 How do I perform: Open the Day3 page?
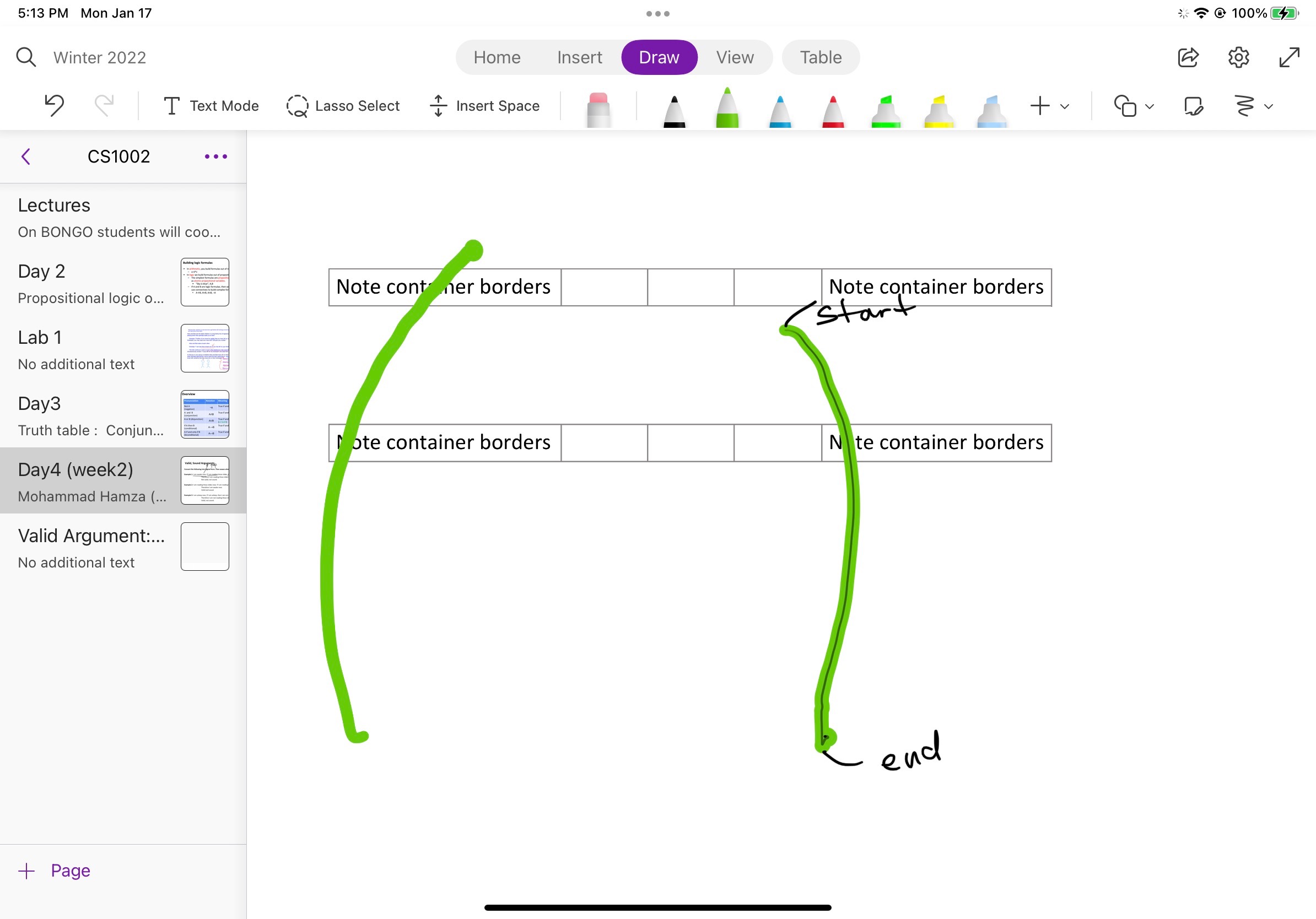tap(123, 415)
